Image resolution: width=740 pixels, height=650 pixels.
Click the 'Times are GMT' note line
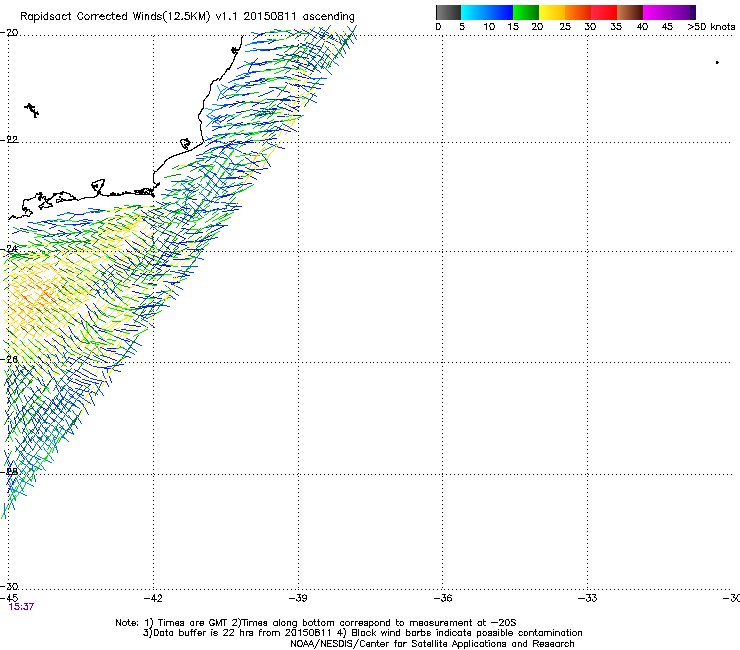(316, 623)
